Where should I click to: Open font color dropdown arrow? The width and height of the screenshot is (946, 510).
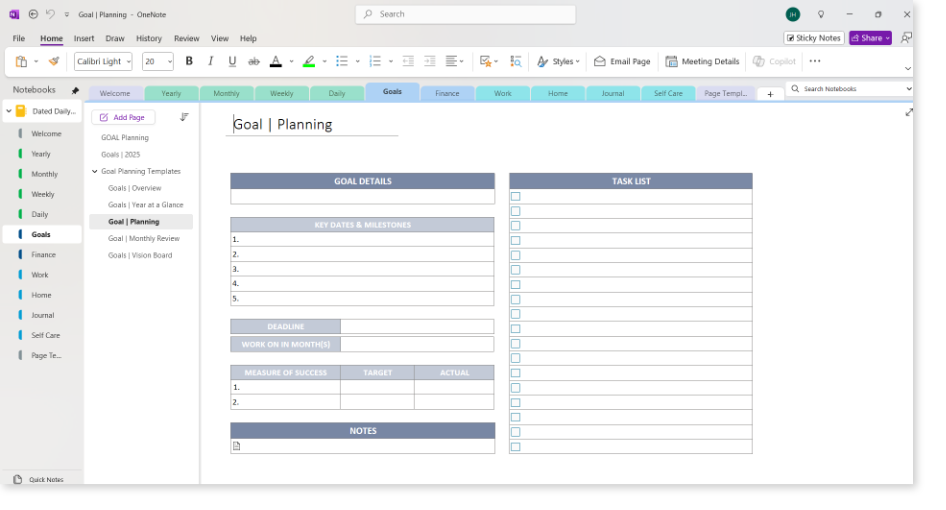[291, 62]
